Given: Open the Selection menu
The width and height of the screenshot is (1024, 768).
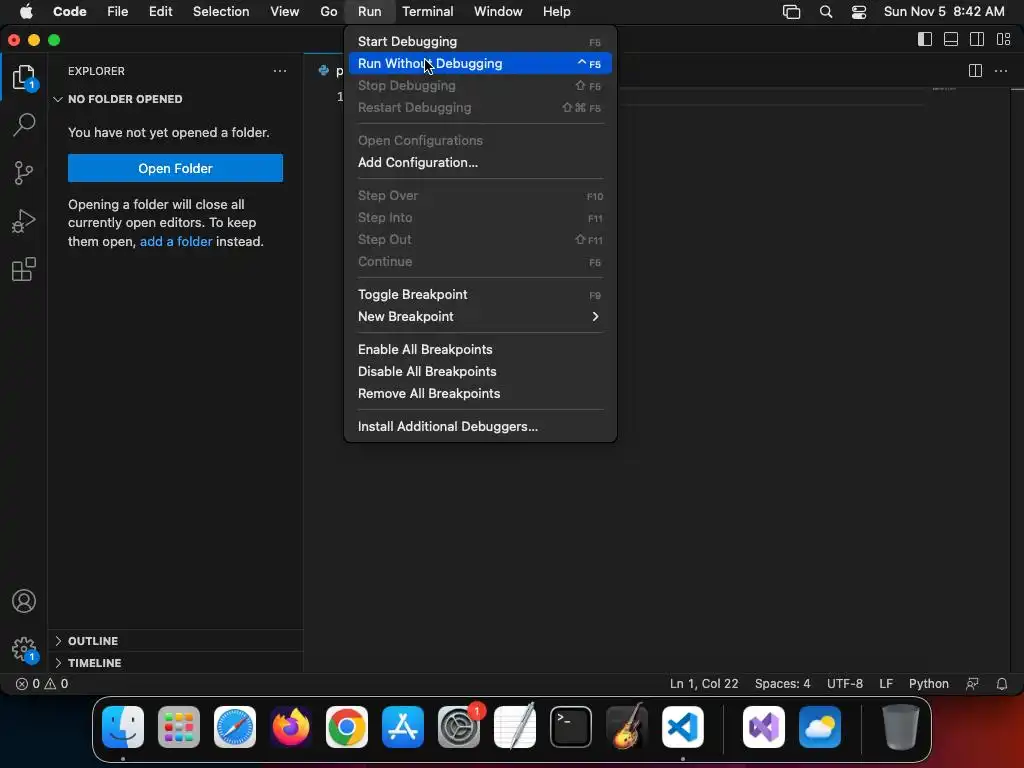Looking at the screenshot, I should coord(221,12).
